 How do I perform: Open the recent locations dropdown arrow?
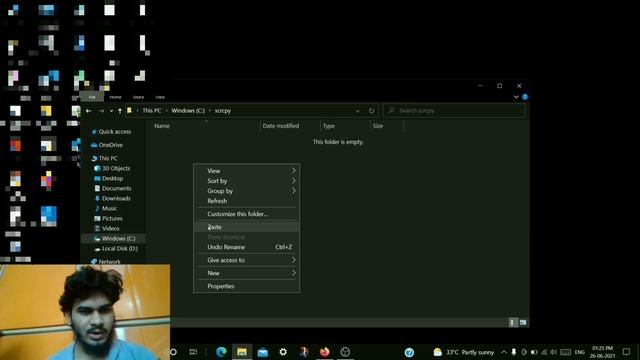[111, 111]
